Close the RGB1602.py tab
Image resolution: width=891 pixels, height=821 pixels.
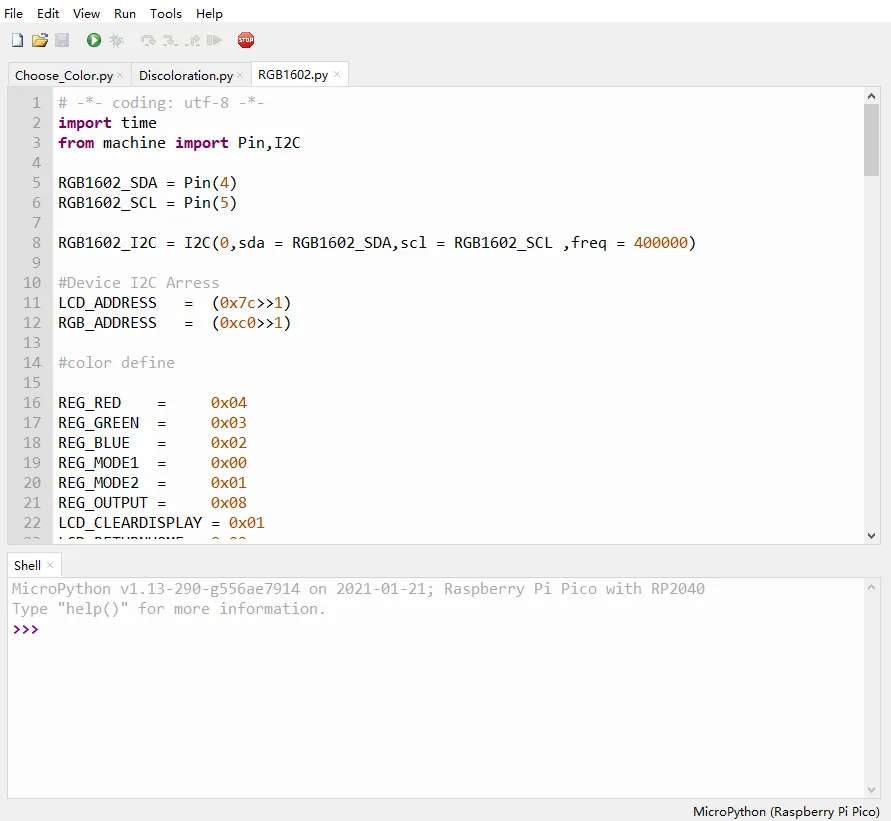pos(337,74)
